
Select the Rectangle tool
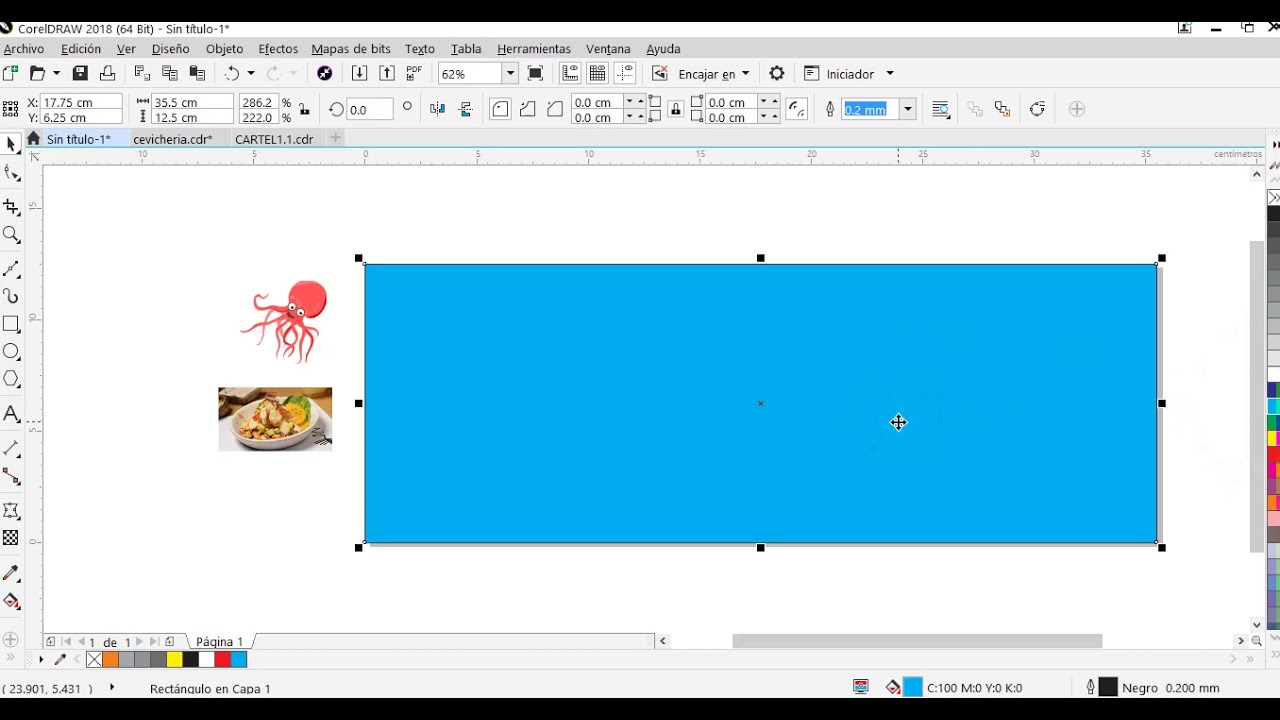(11, 324)
